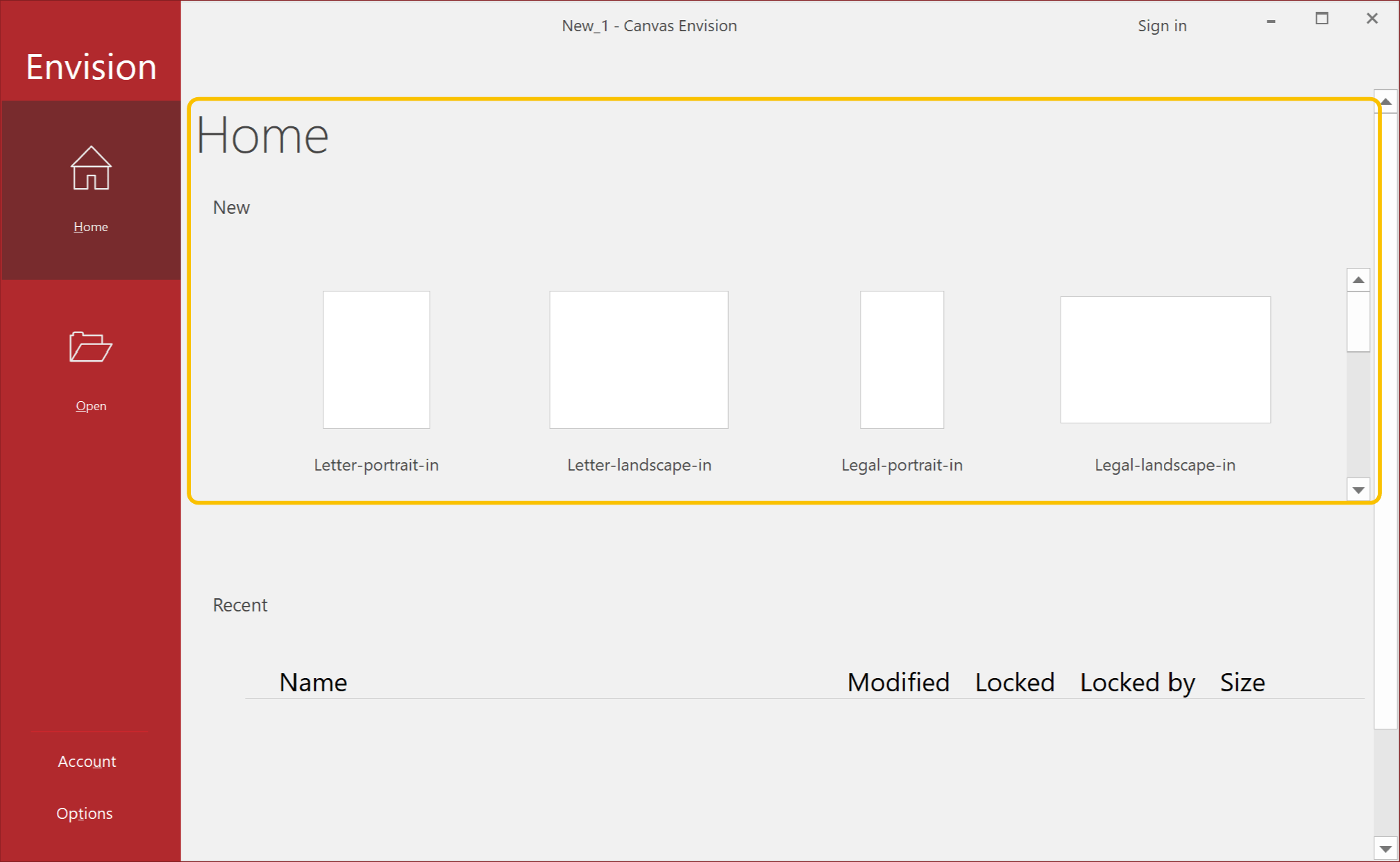Click Sign in at the top
1400x862 pixels.
(x=1162, y=26)
